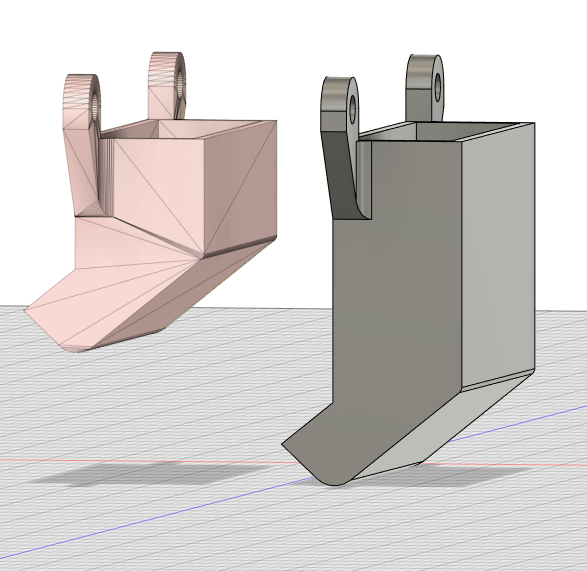Click the dark left bracket arm of gray body
The width and height of the screenshot is (587, 571).
[340, 174]
